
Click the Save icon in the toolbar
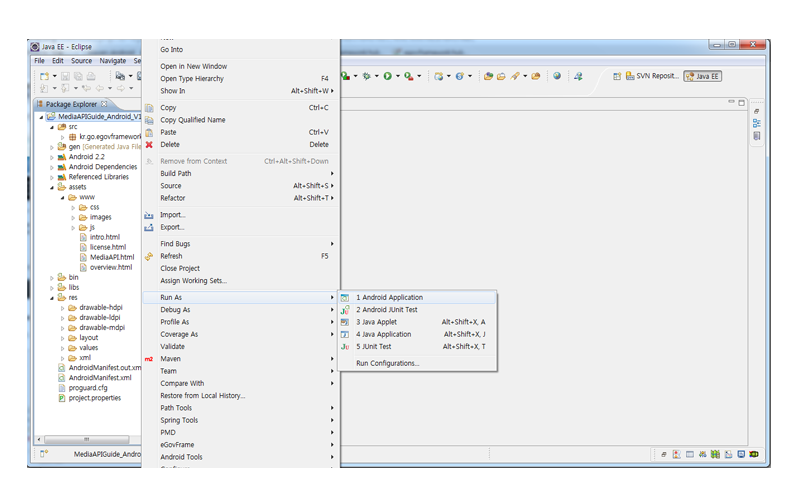[65, 76]
